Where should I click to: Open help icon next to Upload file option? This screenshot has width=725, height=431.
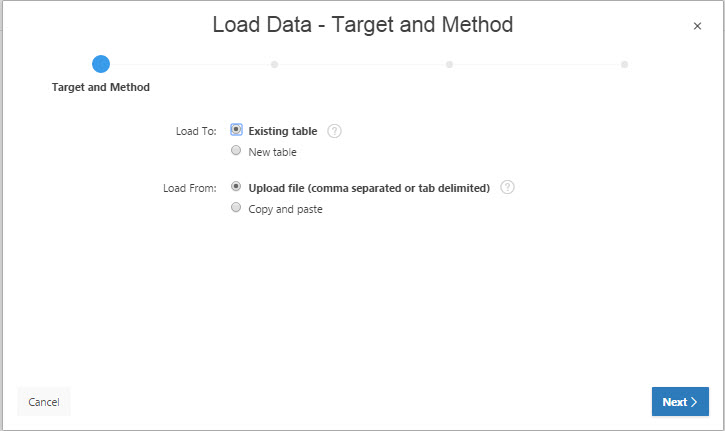(507, 187)
